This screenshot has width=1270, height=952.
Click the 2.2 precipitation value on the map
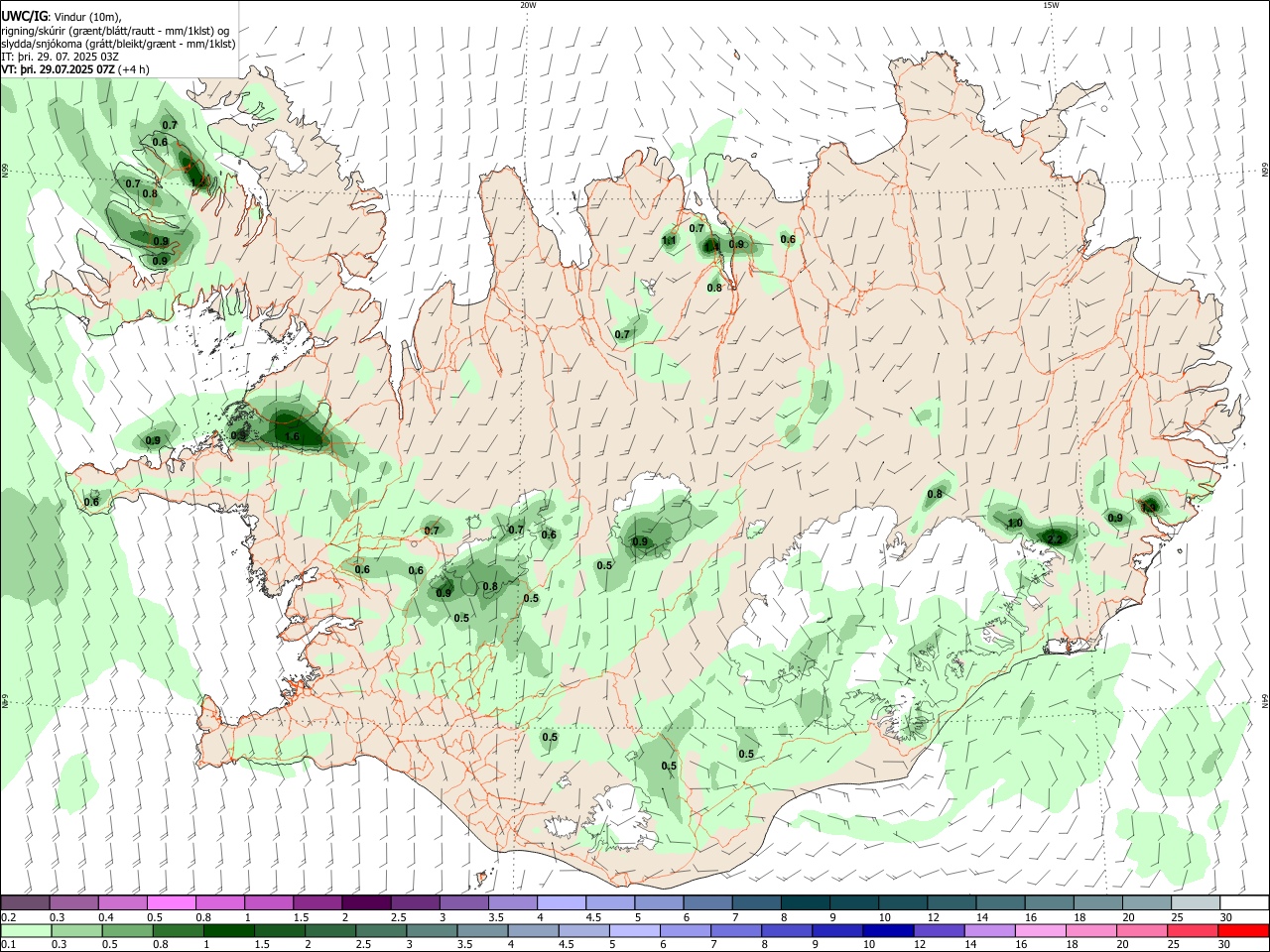pos(1055,538)
